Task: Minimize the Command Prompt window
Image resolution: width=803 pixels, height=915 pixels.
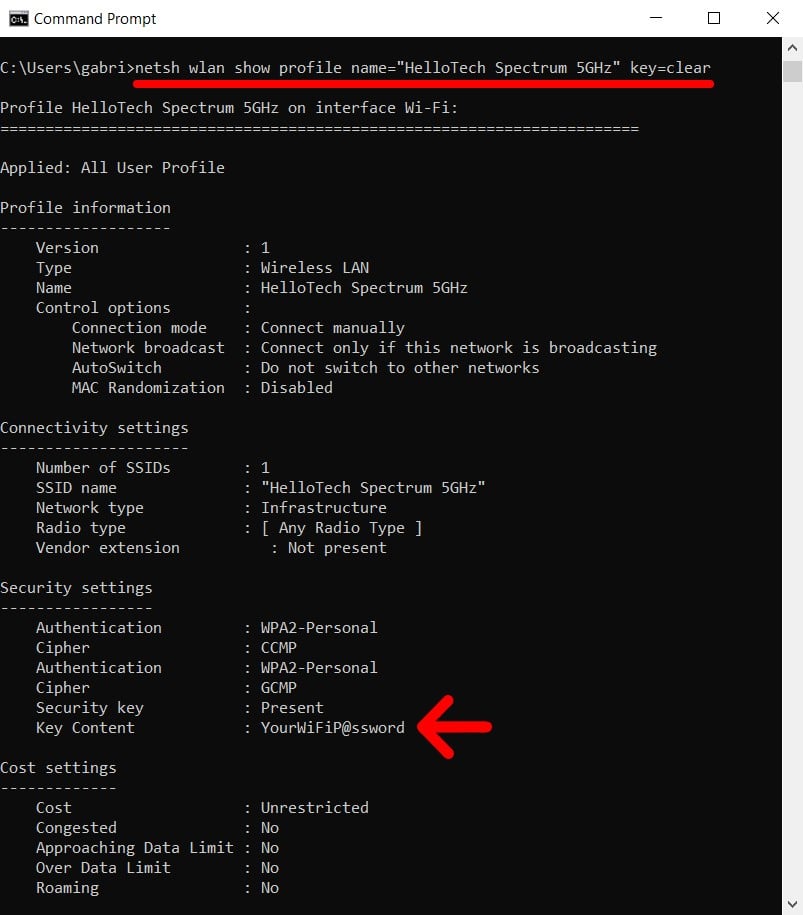Action: (656, 18)
